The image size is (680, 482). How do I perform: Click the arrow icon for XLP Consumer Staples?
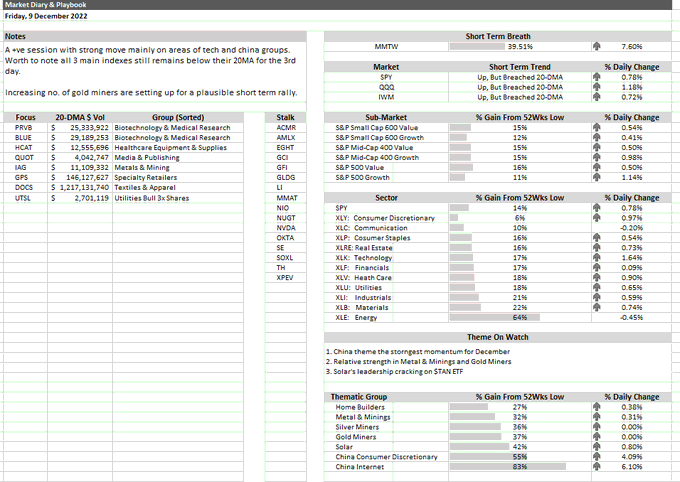[x=597, y=237]
